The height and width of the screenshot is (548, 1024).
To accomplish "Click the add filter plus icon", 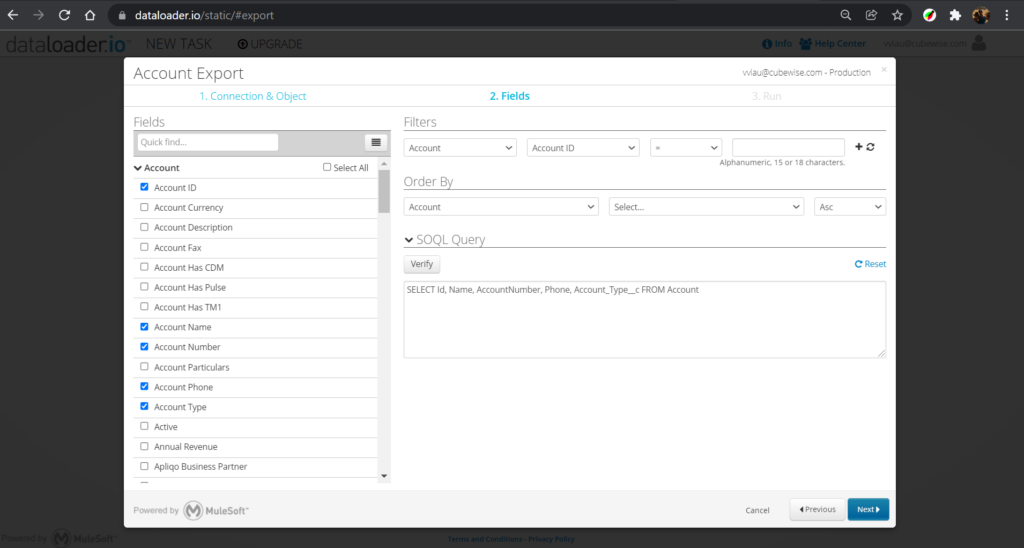I will point(858,147).
